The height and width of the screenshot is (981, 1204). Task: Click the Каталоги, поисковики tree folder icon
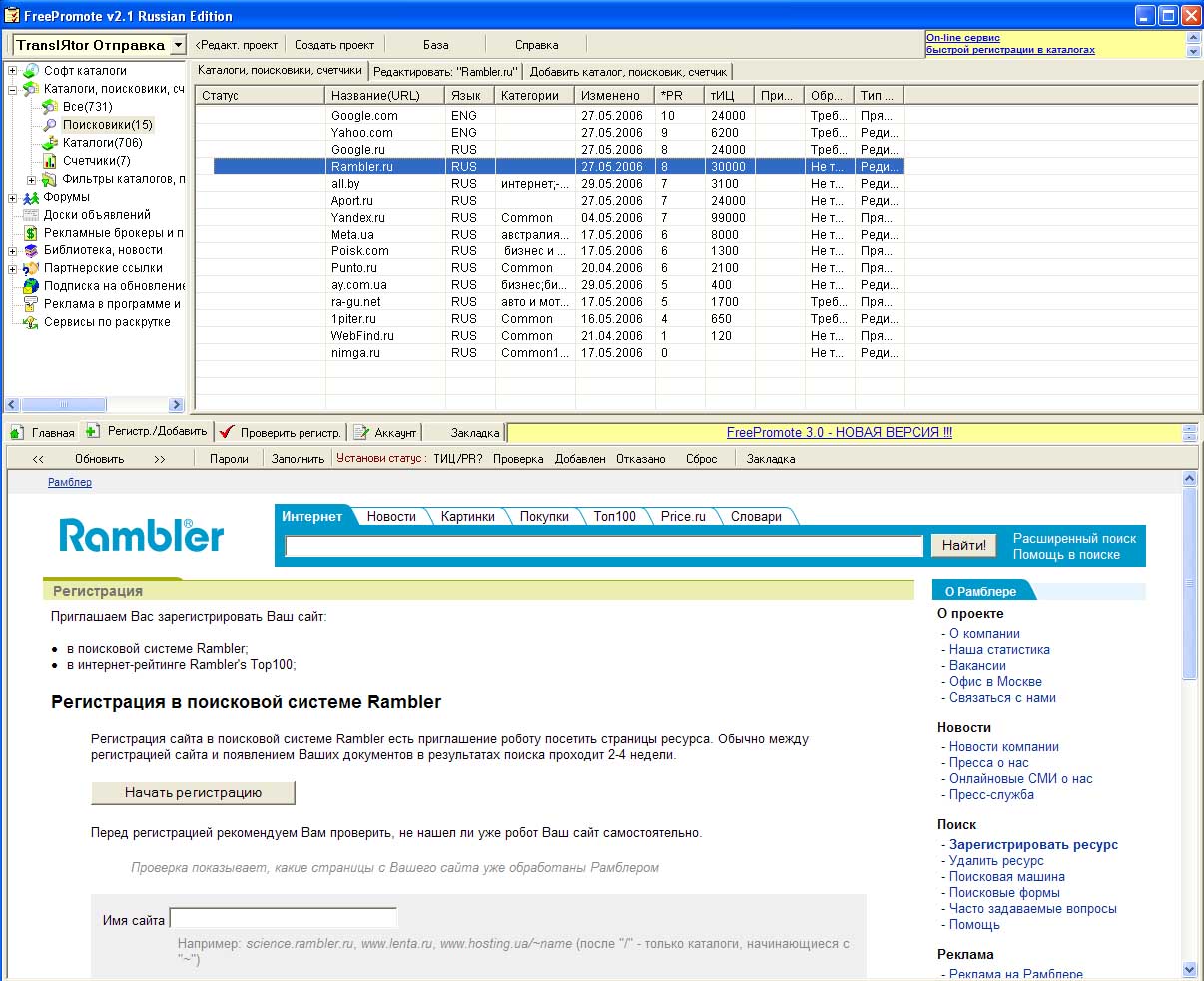point(31,89)
